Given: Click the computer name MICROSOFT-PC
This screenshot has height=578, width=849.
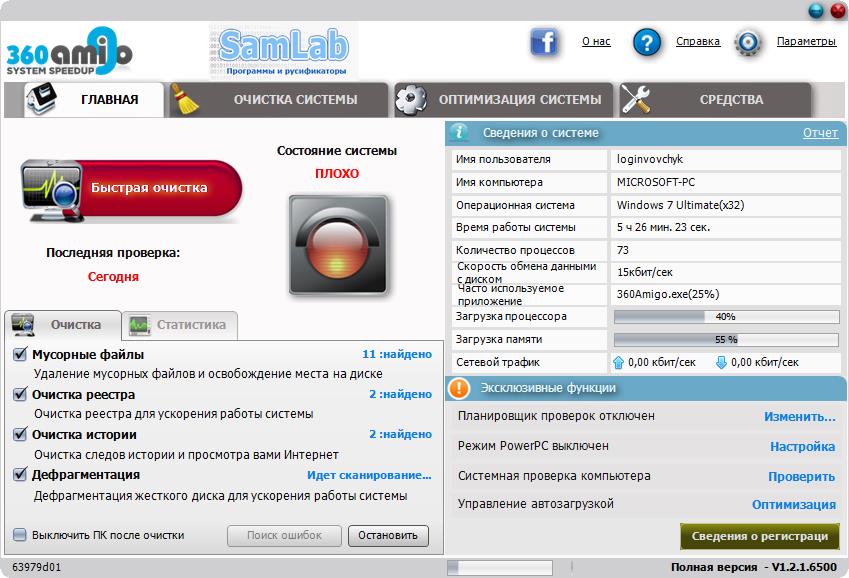Looking at the screenshot, I should pos(656,182).
